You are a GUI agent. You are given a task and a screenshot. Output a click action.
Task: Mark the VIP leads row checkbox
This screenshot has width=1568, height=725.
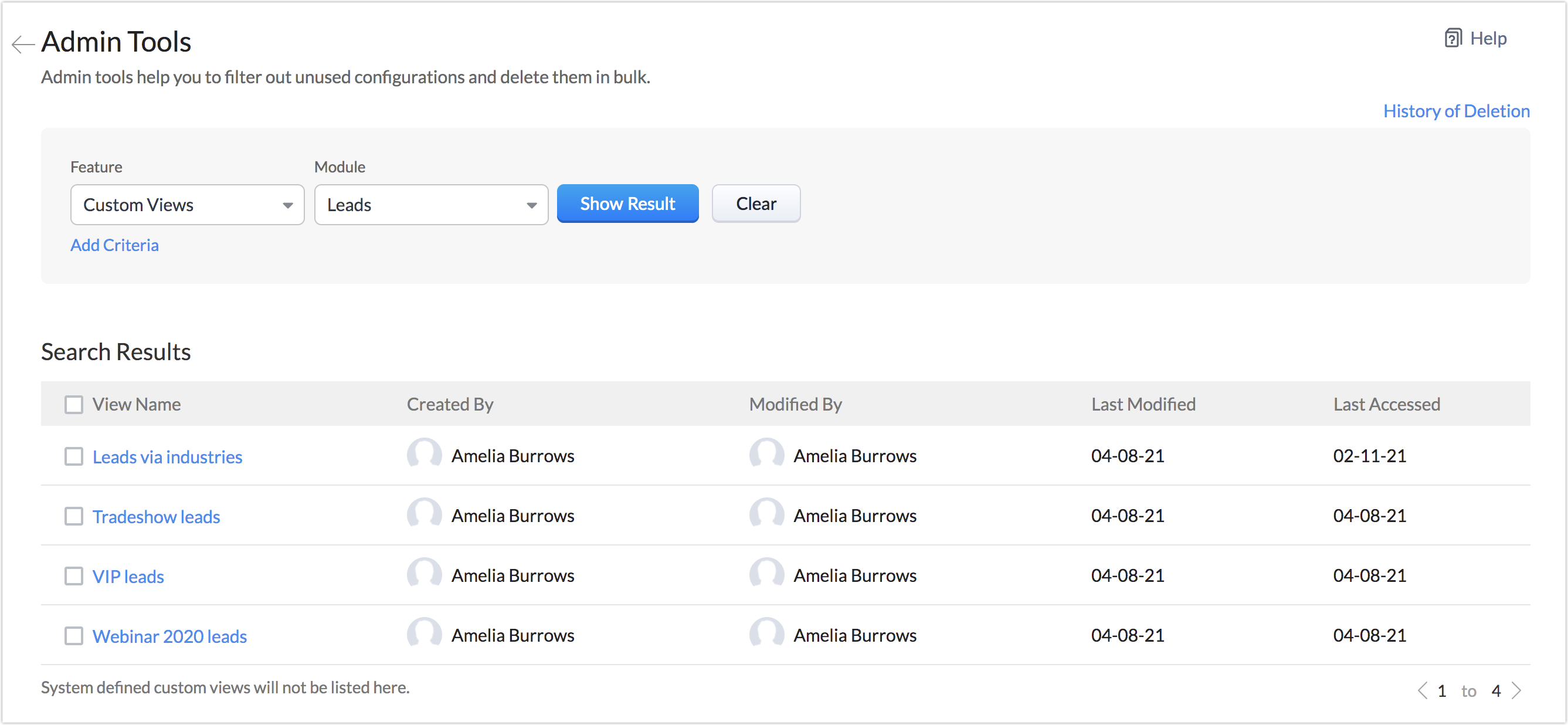point(74,575)
